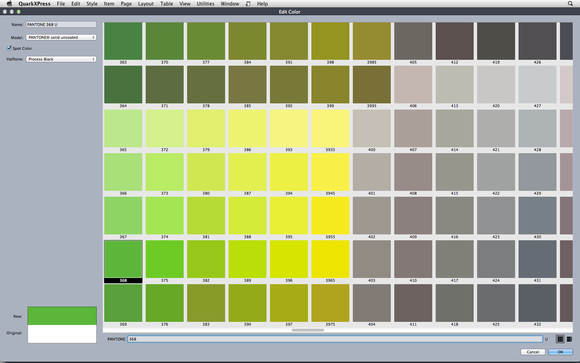This screenshot has width=580, height=363.
Task: Select the PANTONE 3935 swatch
Action: click(330, 128)
